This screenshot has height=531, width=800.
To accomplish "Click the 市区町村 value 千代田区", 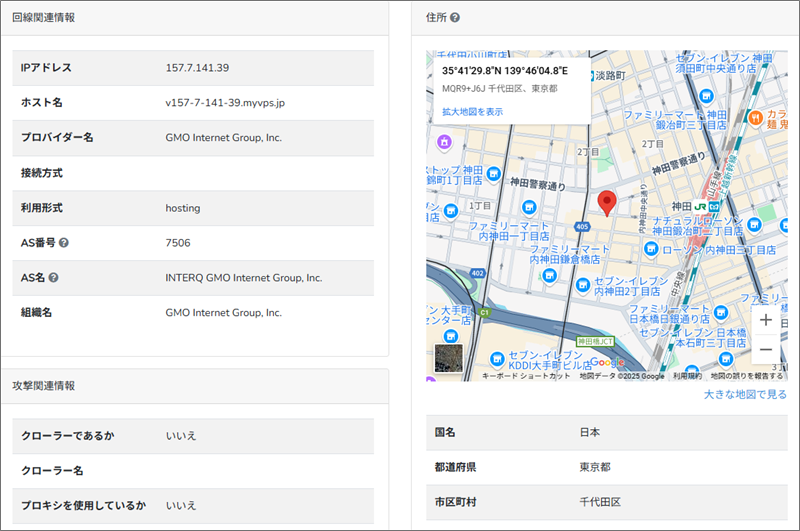I will click(600, 502).
